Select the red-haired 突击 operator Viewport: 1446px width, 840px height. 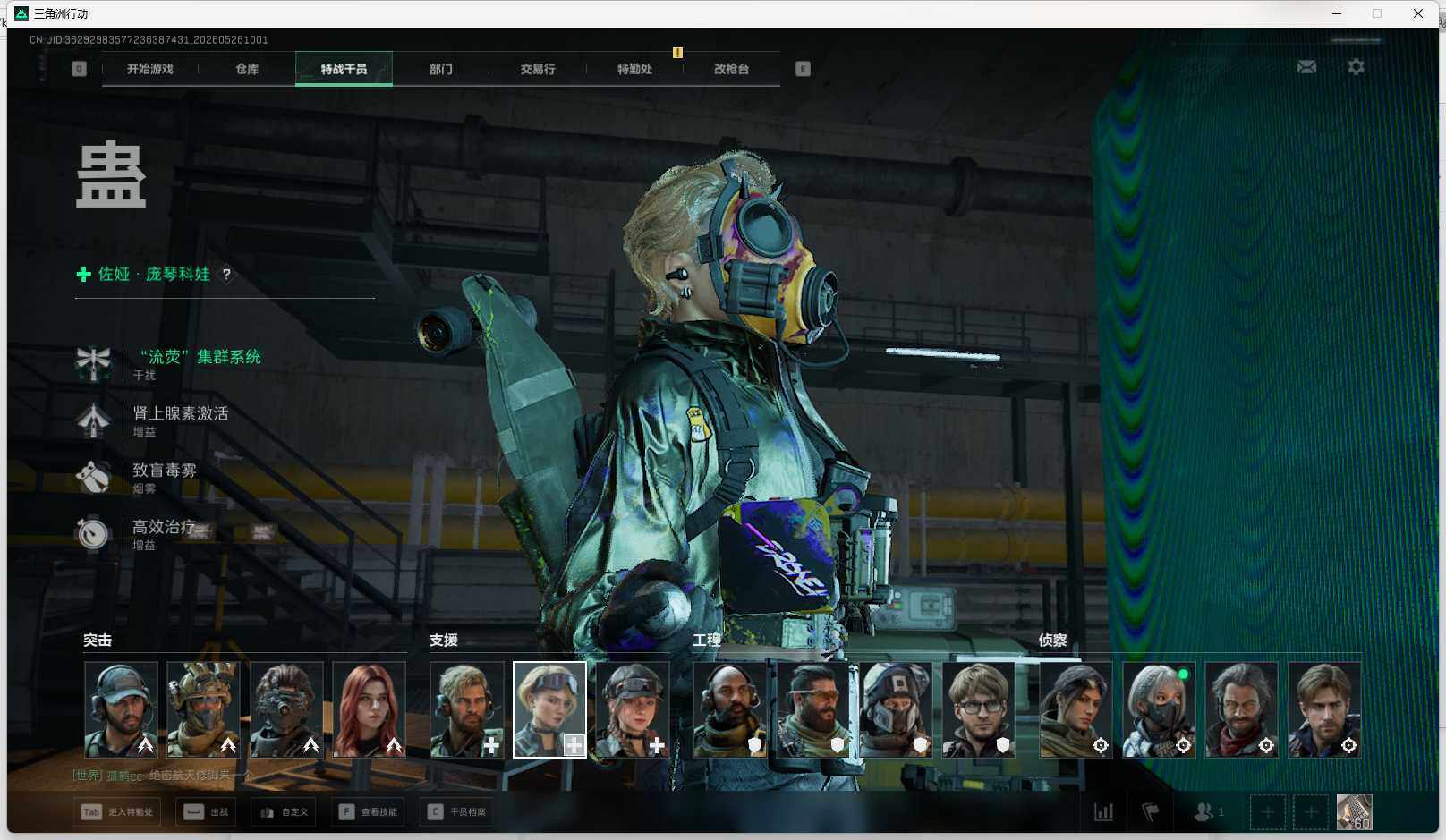pos(369,709)
